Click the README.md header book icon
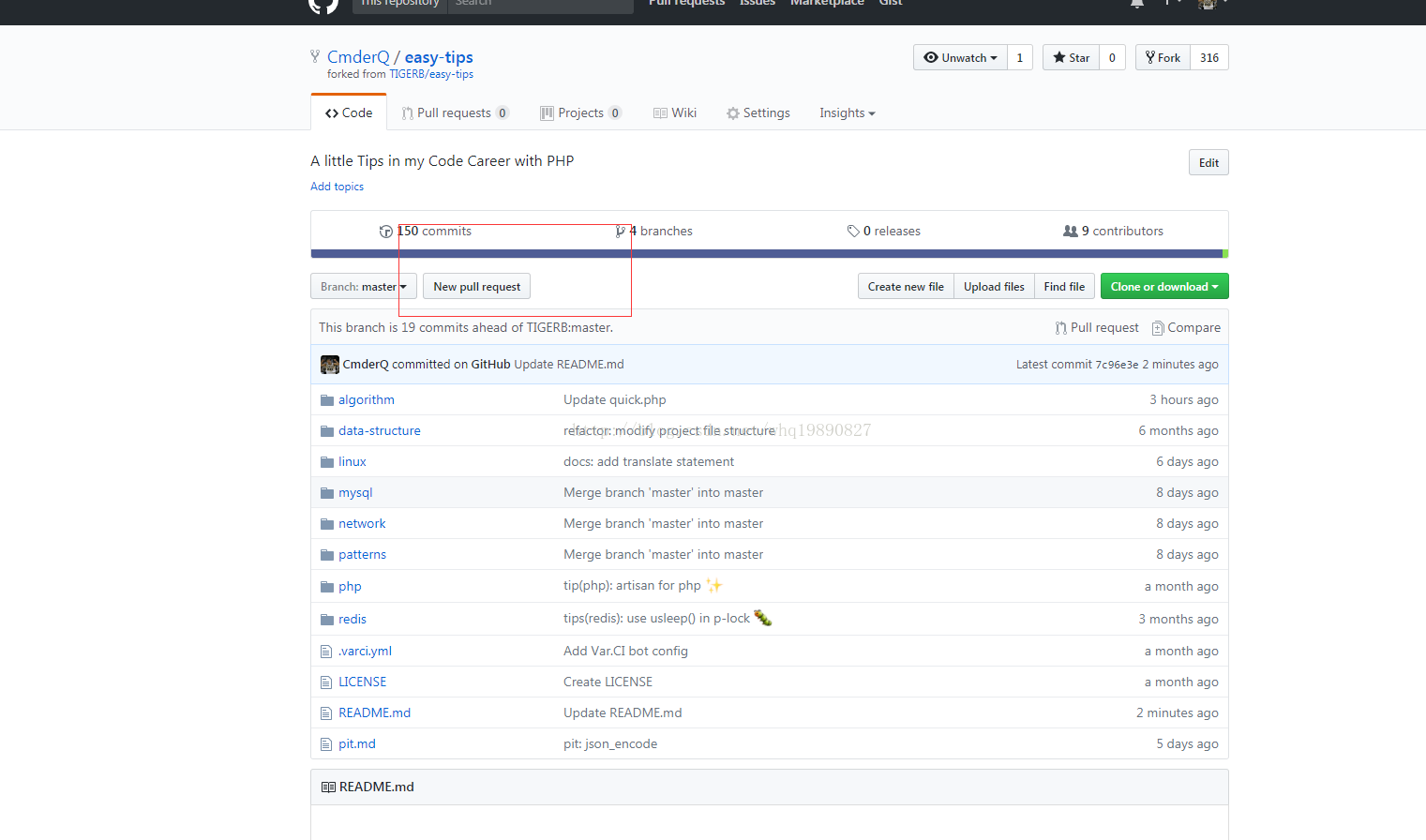Viewport: 1426px width, 840px height. (x=328, y=787)
